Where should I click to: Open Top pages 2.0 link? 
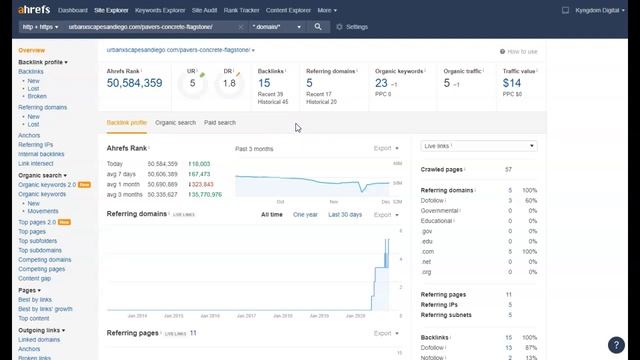(x=37, y=222)
